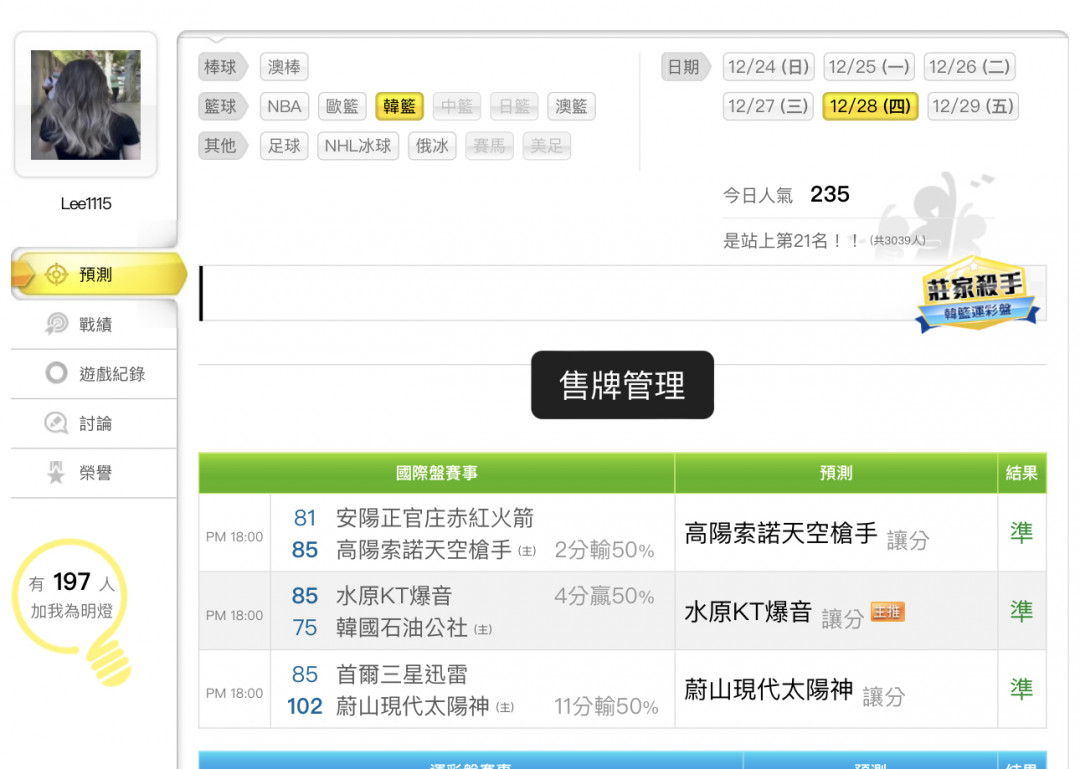Screen dimensions: 1080x769
Task: Select the 美足 filter
Action: [x=546, y=145]
